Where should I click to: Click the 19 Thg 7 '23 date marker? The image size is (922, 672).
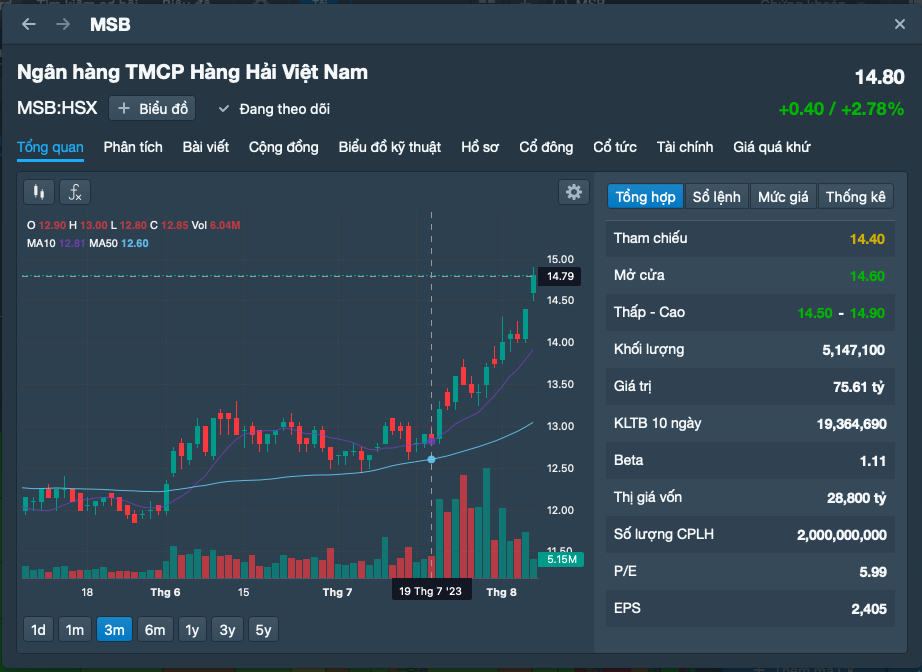point(431,591)
